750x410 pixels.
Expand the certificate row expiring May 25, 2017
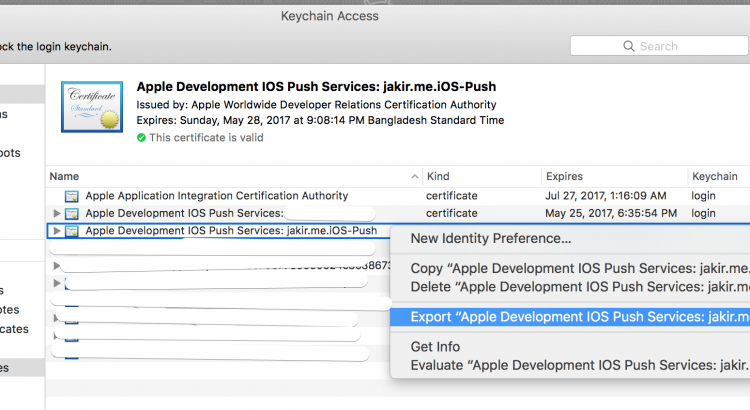(x=57, y=214)
